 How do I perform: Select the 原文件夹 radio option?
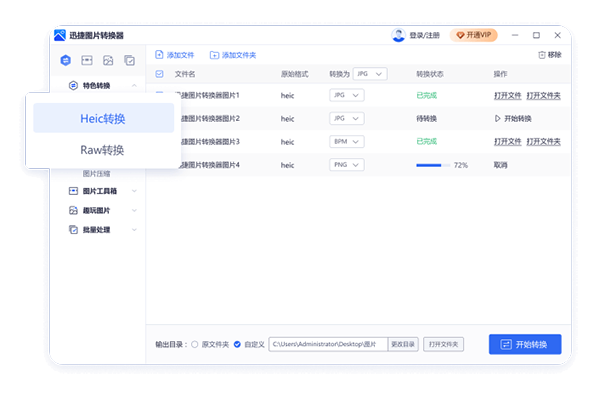(x=195, y=344)
